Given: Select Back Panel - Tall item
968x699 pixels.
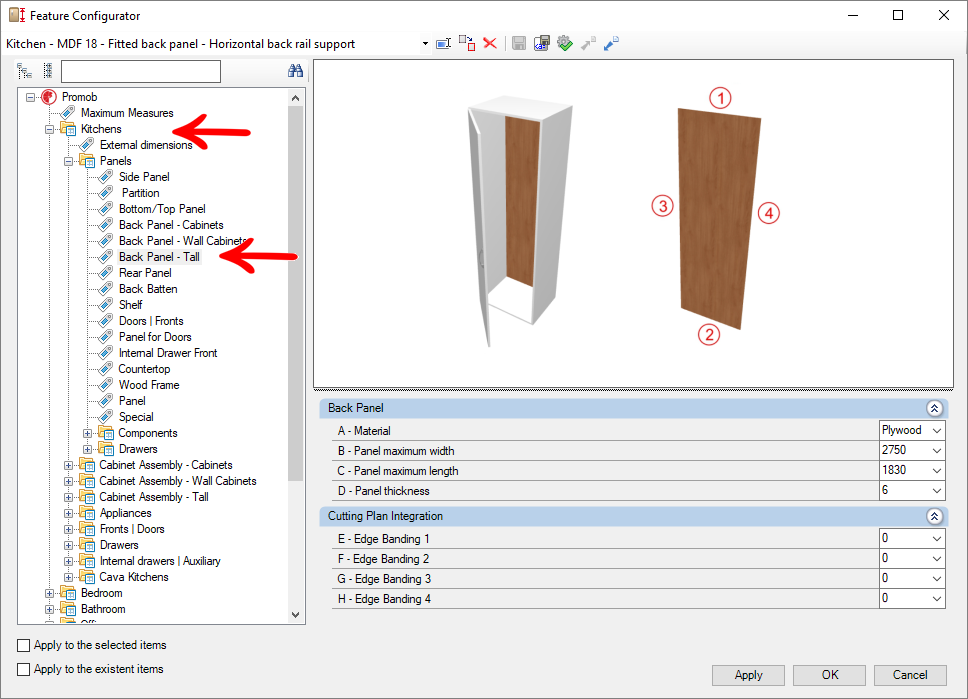Looking at the screenshot, I should click(159, 257).
